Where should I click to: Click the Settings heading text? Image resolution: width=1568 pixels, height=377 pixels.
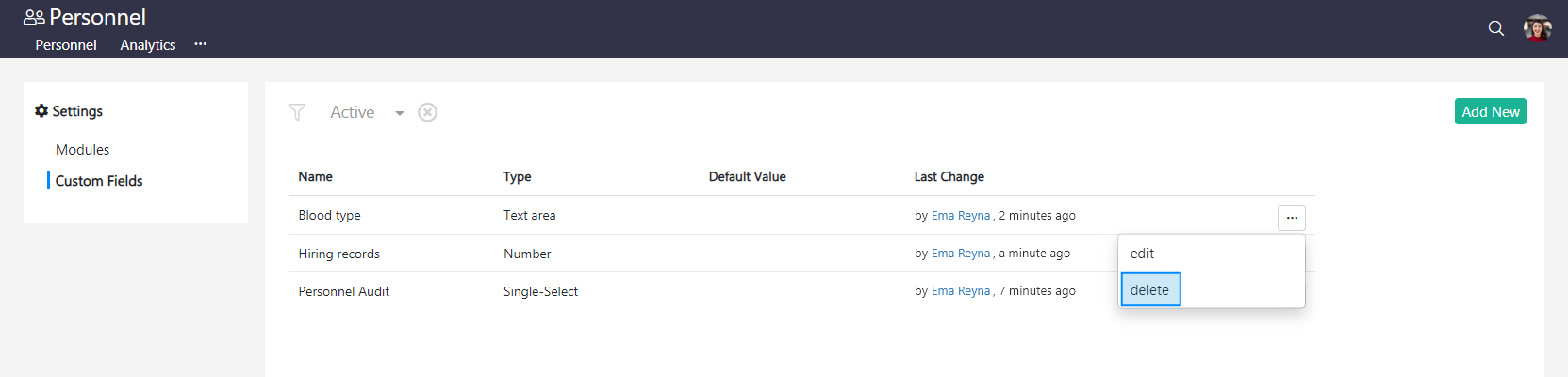pos(77,110)
